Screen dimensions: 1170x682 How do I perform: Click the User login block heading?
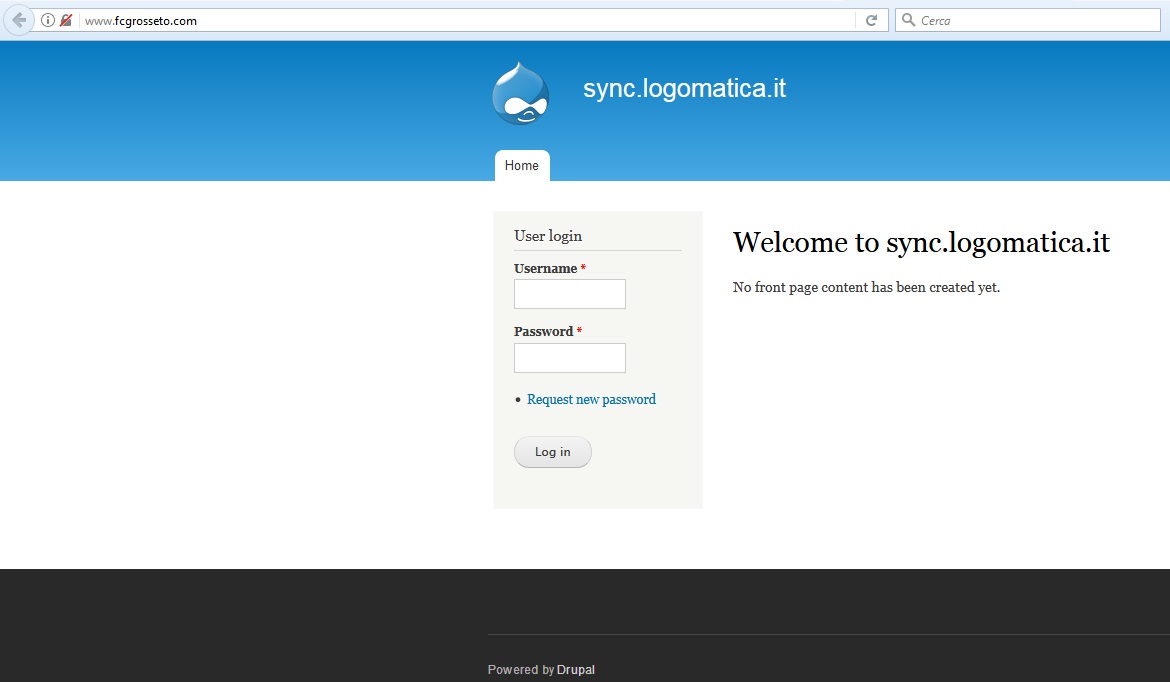click(x=548, y=236)
